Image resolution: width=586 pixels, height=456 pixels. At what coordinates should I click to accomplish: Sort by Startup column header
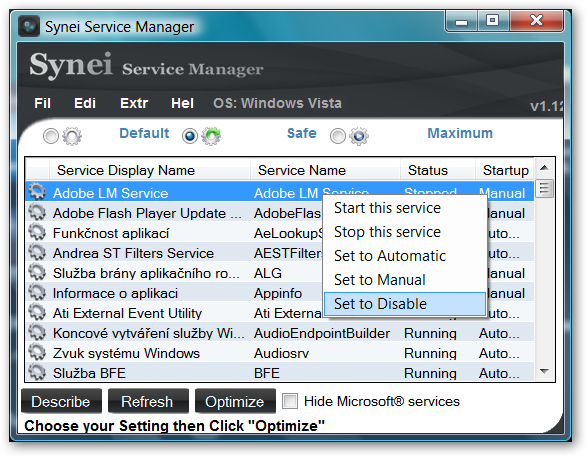point(505,170)
